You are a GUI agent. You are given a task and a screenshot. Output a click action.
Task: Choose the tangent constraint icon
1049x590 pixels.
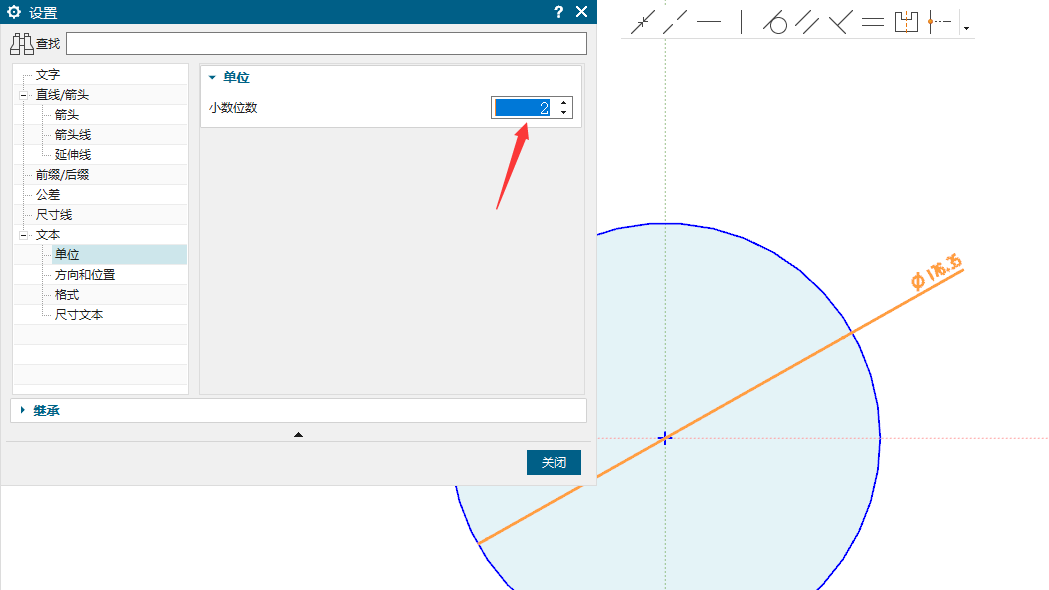click(x=775, y=21)
